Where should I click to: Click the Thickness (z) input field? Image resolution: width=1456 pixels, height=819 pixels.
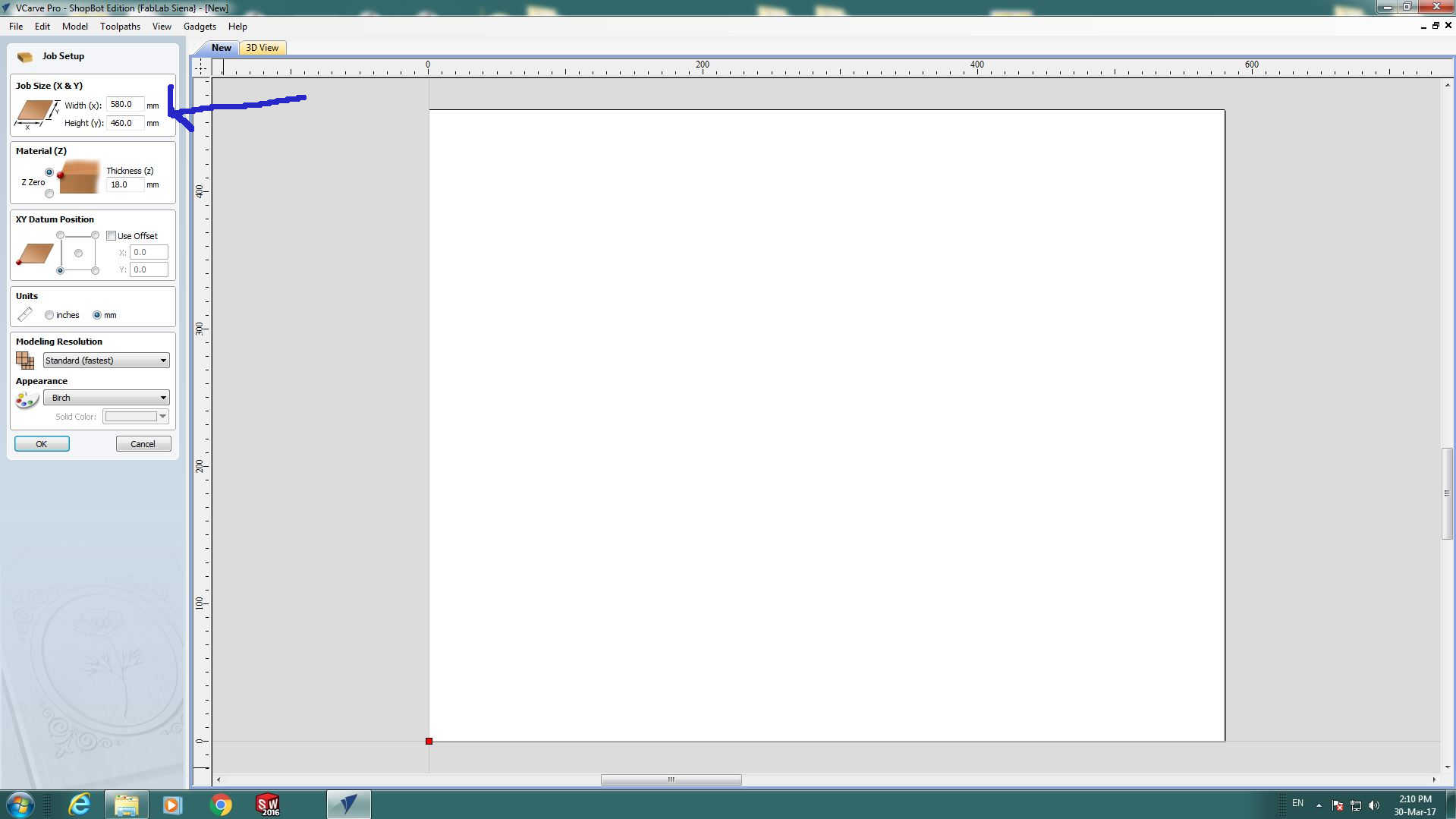pos(125,184)
